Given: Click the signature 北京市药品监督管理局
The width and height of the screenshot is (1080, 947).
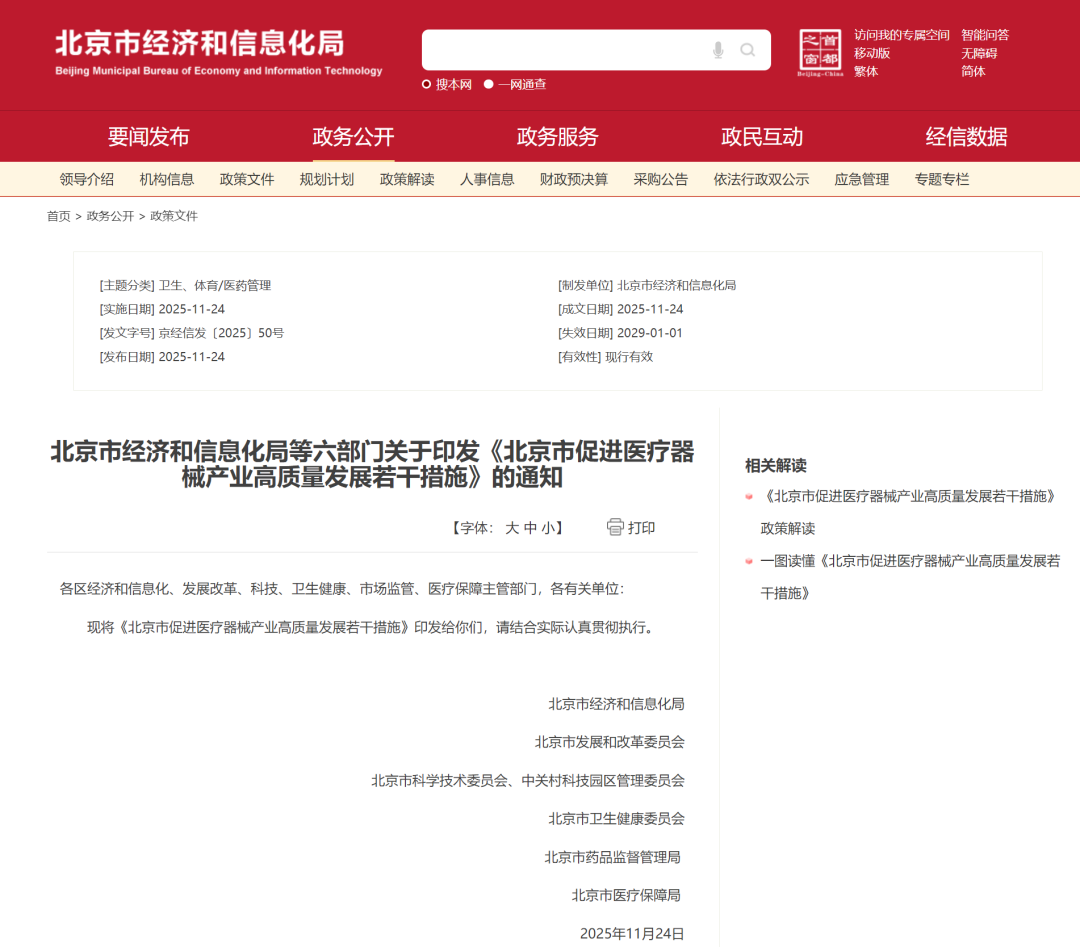Looking at the screenshot, I should (612, 857).
